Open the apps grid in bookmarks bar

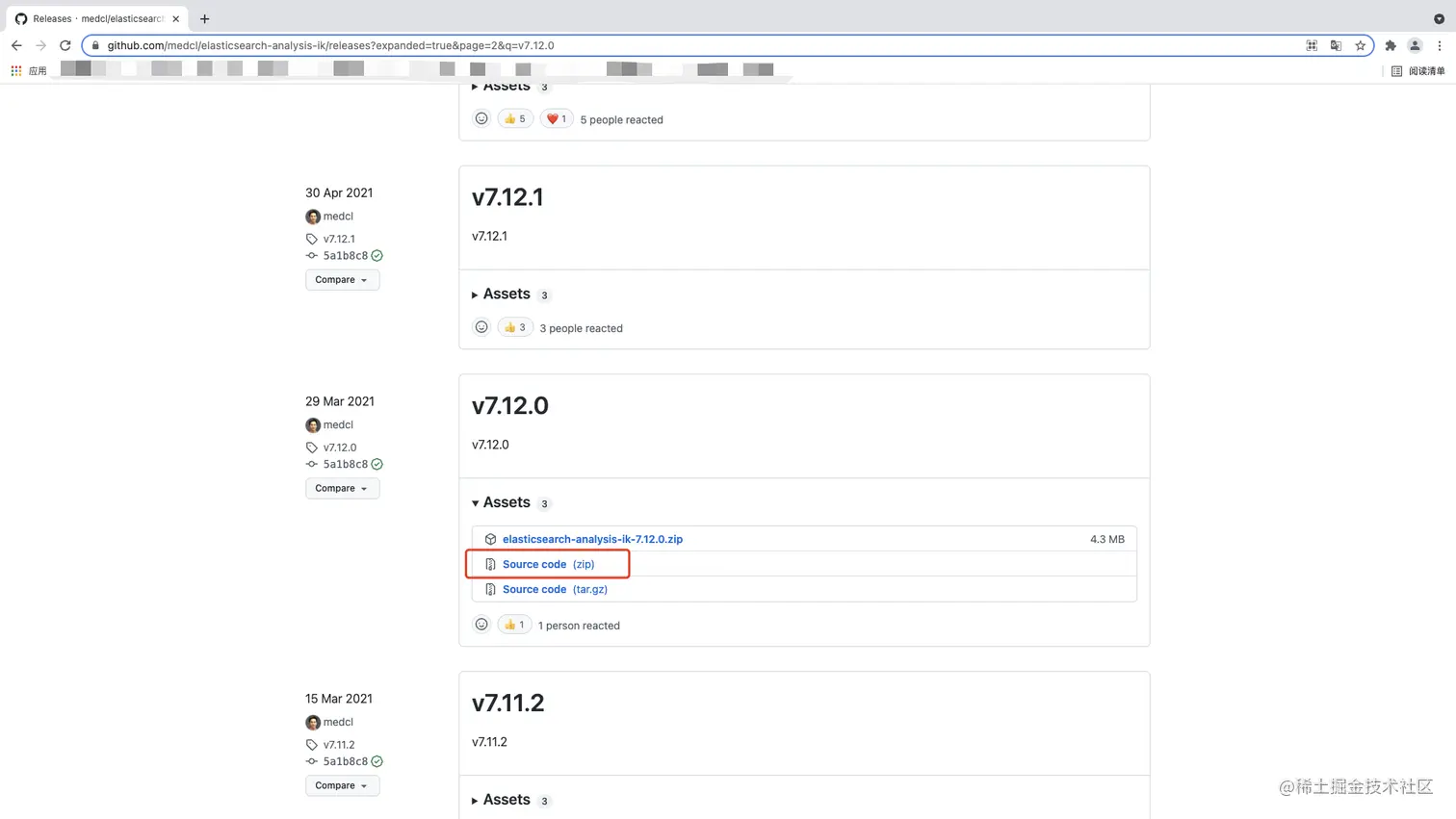(x=16, y=70)
